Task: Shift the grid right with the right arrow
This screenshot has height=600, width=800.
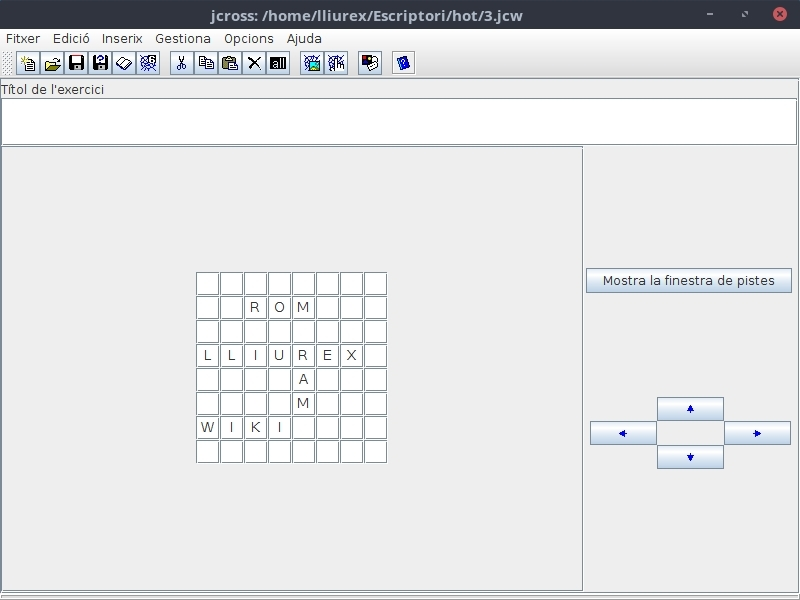Action: tap(757, 433)
